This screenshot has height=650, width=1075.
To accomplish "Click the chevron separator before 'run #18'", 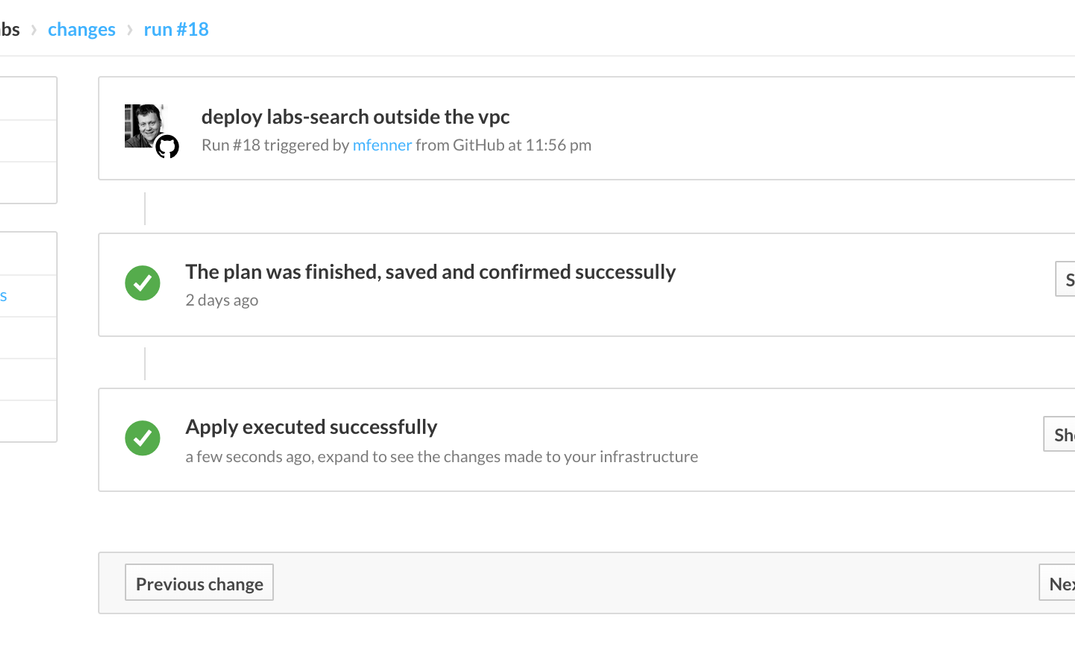I will tap(130, 30).
